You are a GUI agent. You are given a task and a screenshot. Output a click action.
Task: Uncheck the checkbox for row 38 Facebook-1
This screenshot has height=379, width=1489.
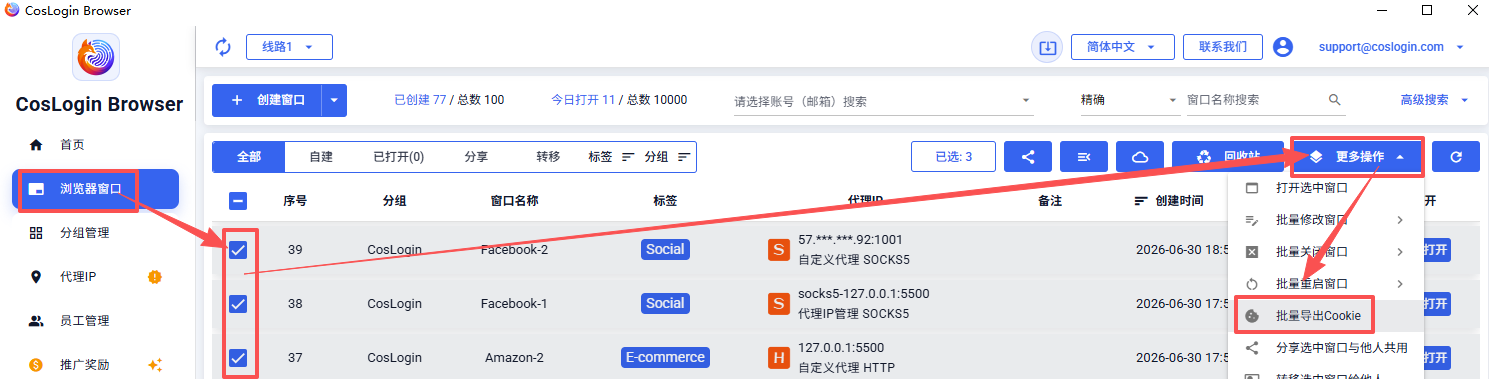point(238,304)
